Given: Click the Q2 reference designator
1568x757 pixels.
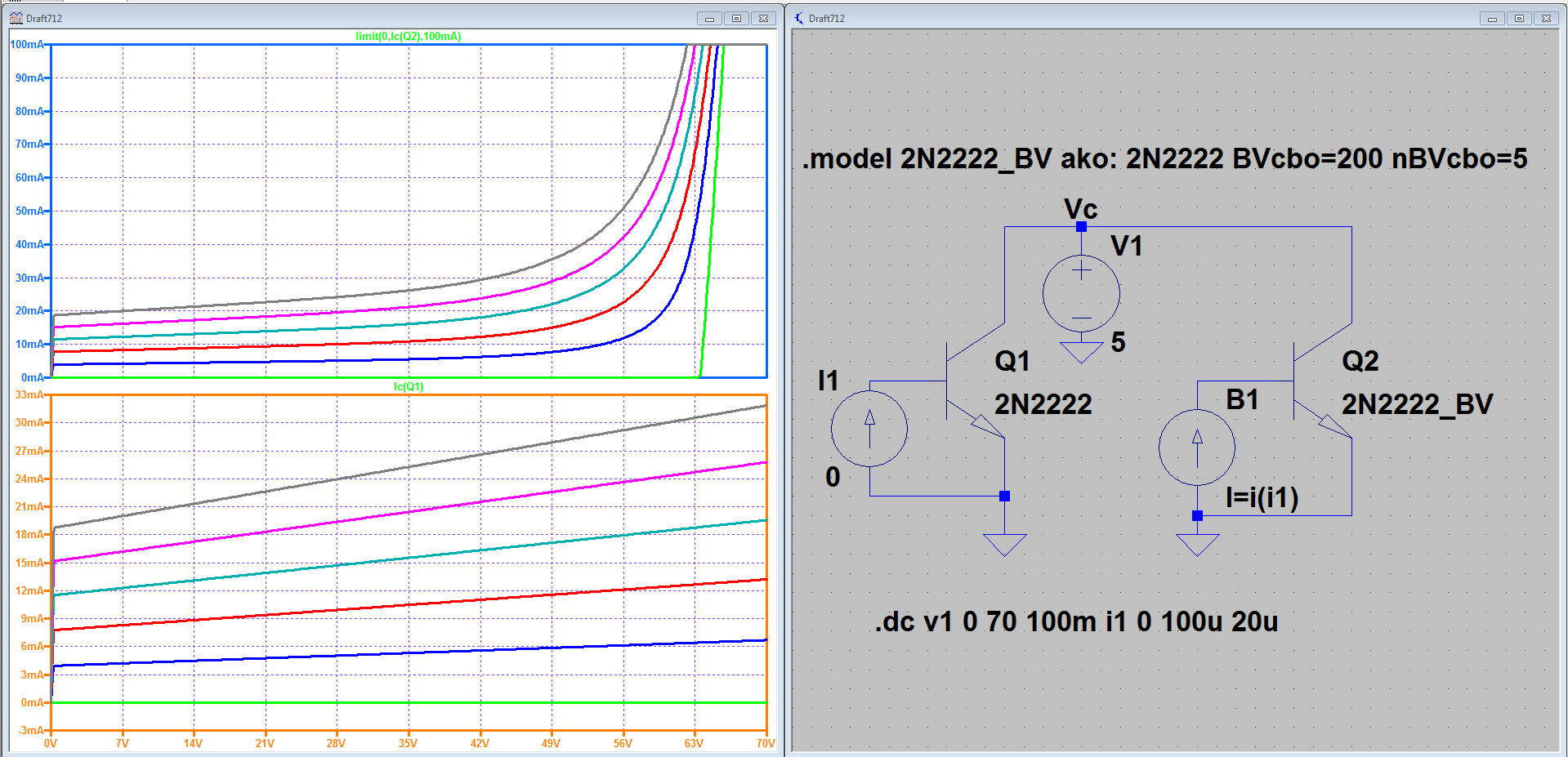Looking at the screenshot, I should click(x=1360, y=361).
